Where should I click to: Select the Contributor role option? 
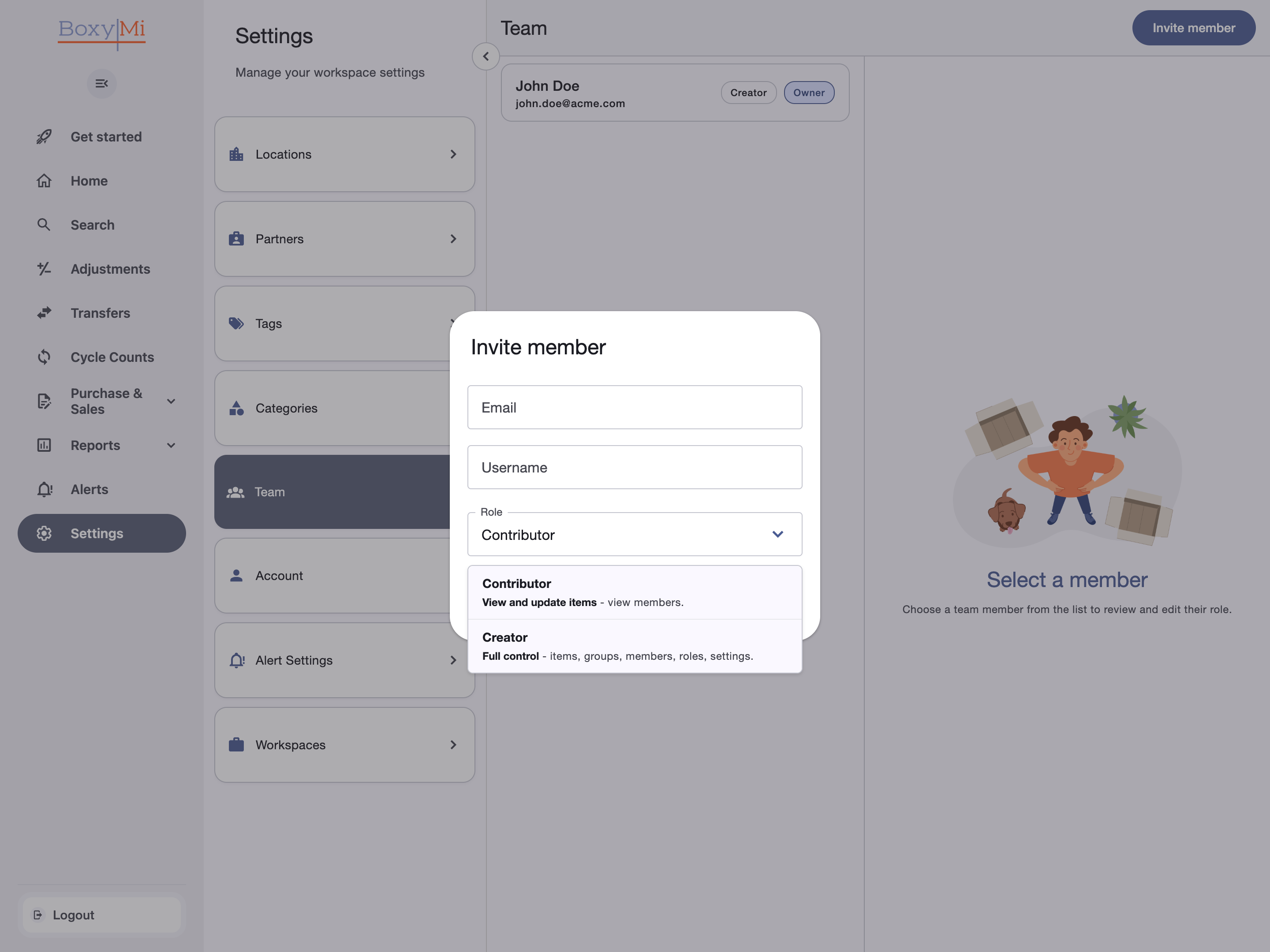click(x=635, y=592)
